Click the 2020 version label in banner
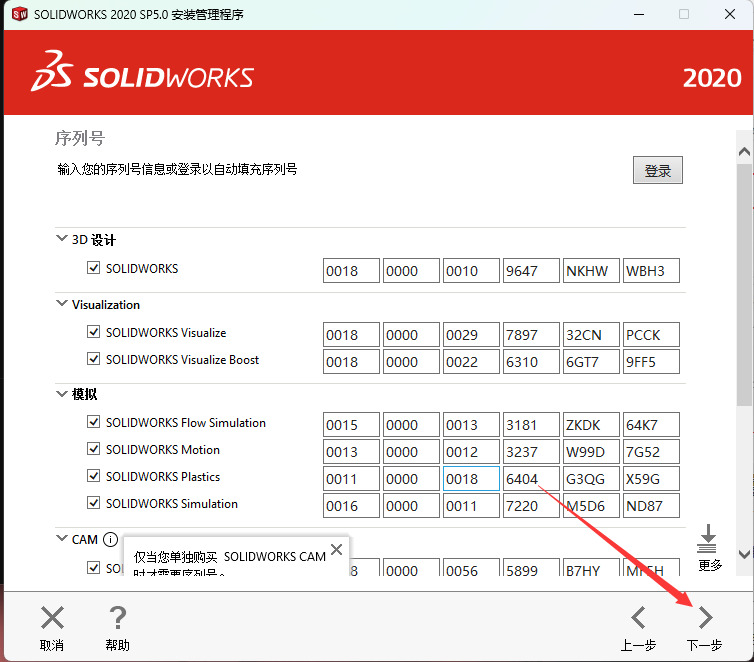 pyautogui.click(x=712, y=78)
